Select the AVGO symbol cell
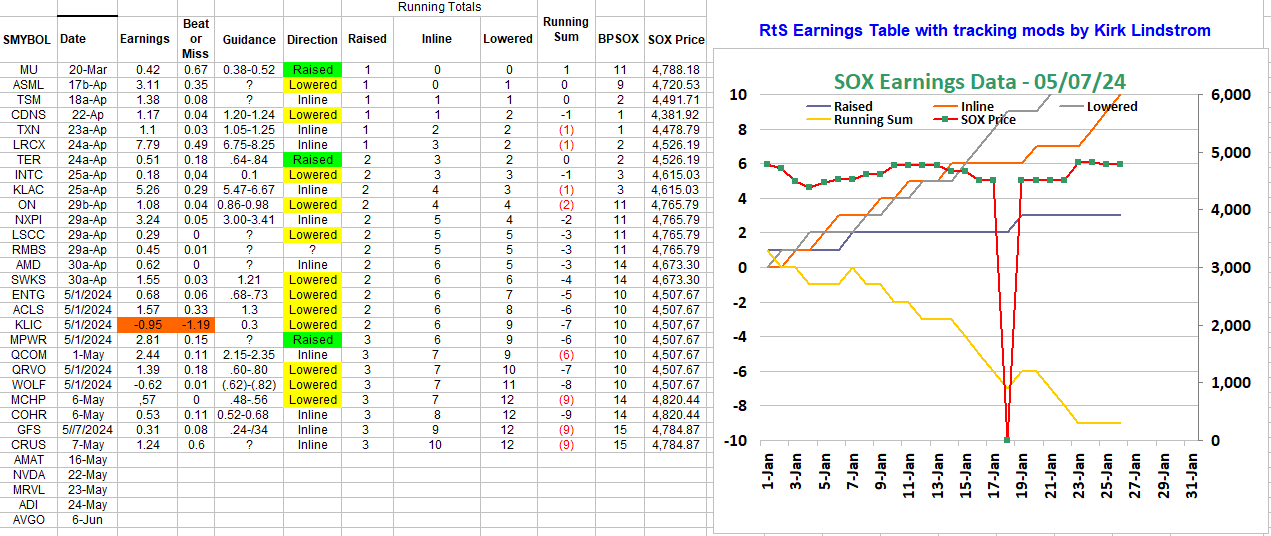 pos(28,520)
